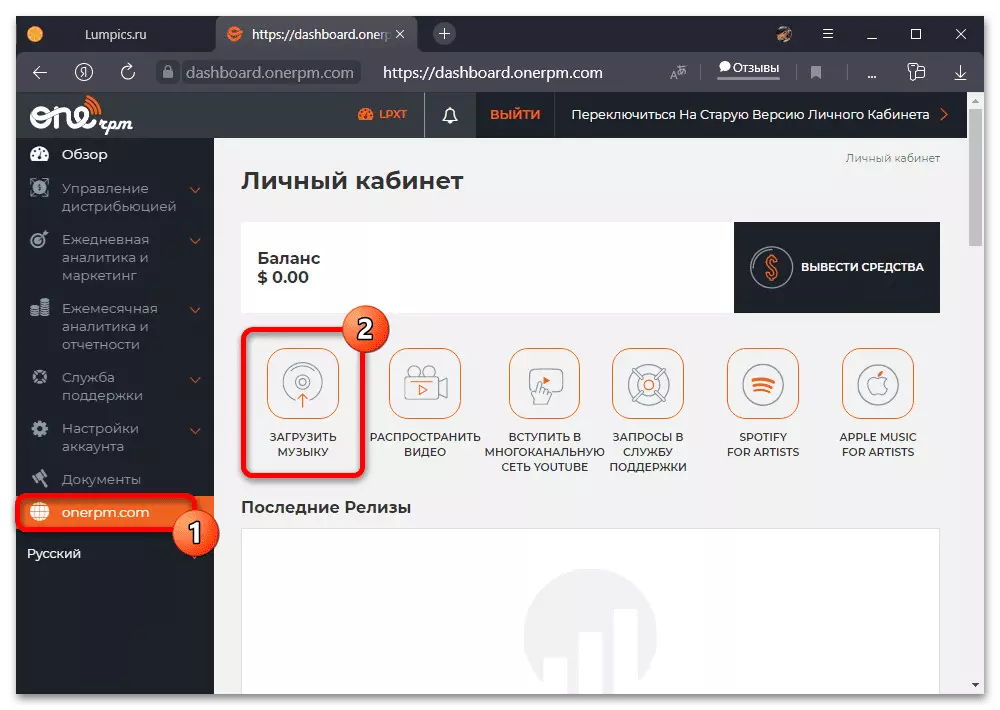This screenshot has height=710, width=1000.
Task: Launch Spotify for Artists icon
Action: [x=763, y=383]
